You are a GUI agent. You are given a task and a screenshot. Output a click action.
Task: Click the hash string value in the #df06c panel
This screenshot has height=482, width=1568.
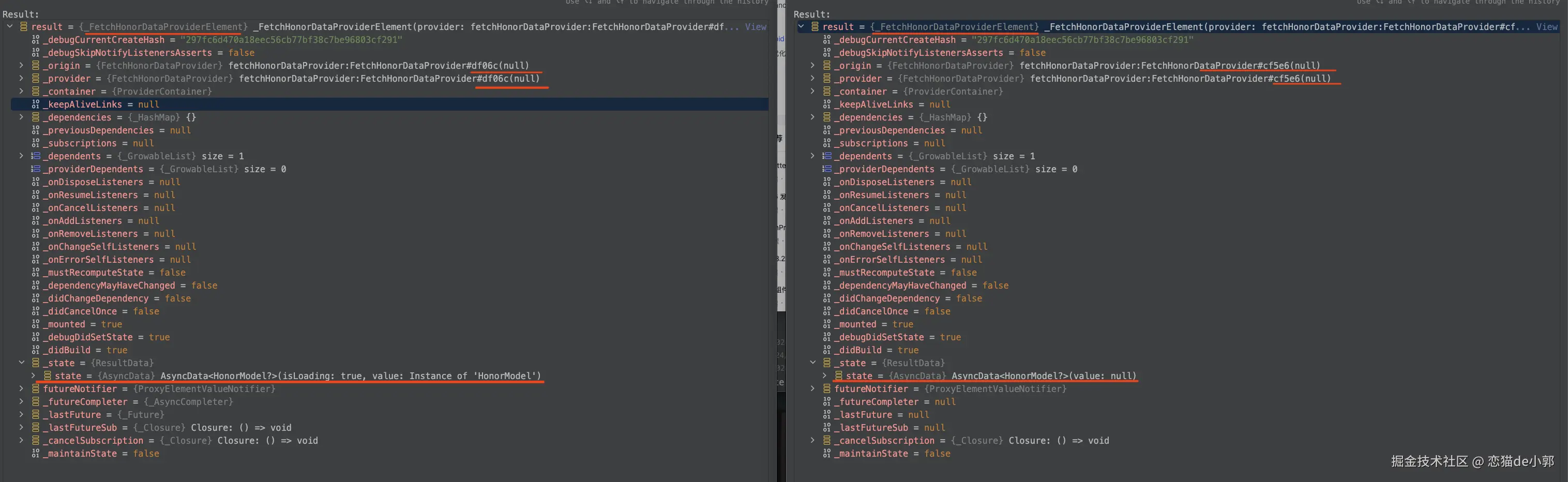tap(291, 40)
